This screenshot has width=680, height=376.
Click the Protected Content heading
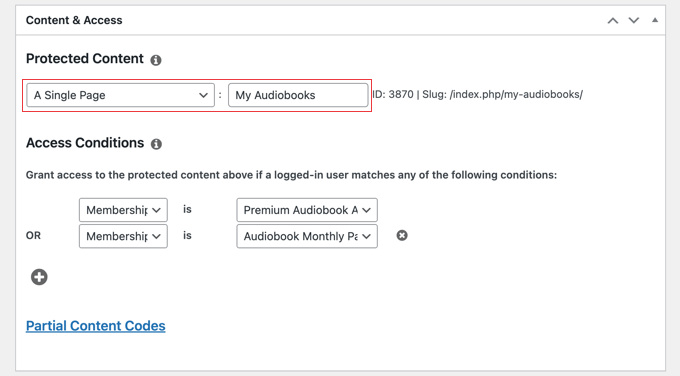click(x=85, y=59)
